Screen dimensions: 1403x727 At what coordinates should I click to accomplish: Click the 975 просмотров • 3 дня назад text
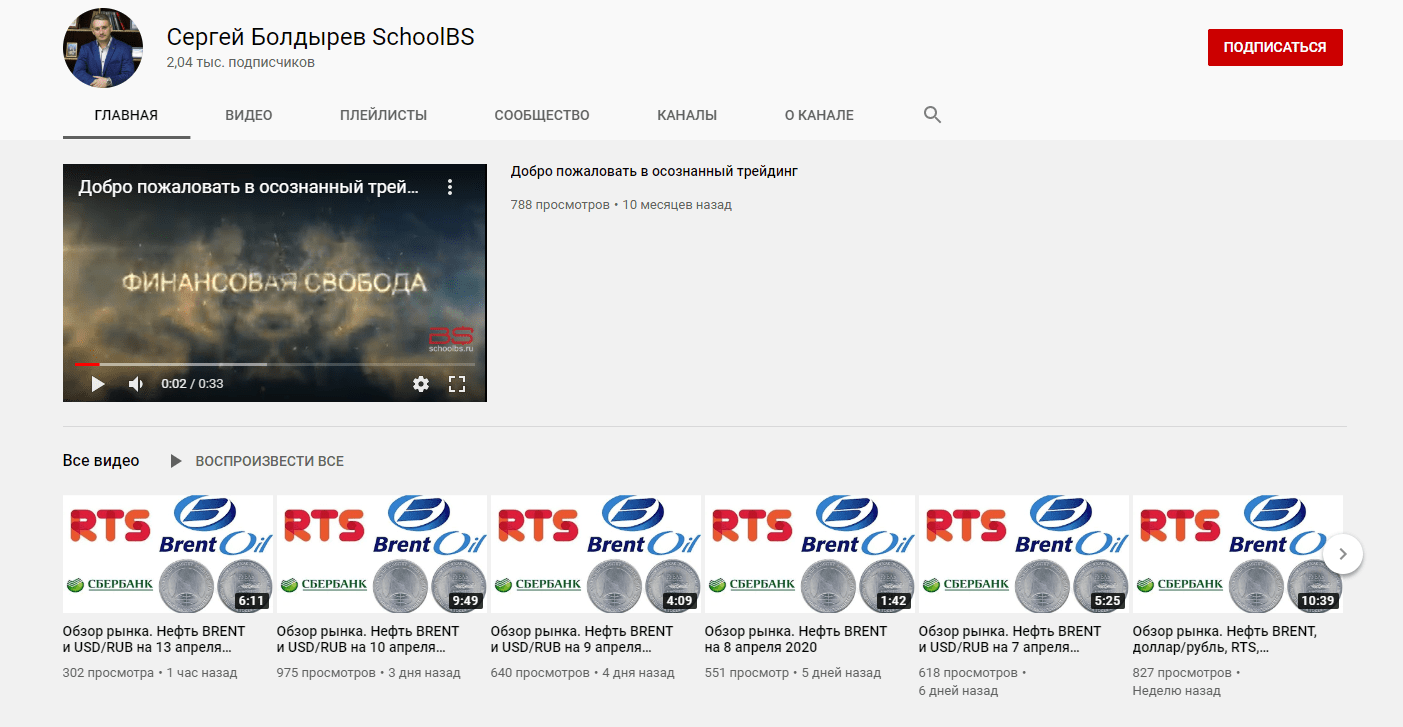369,673
